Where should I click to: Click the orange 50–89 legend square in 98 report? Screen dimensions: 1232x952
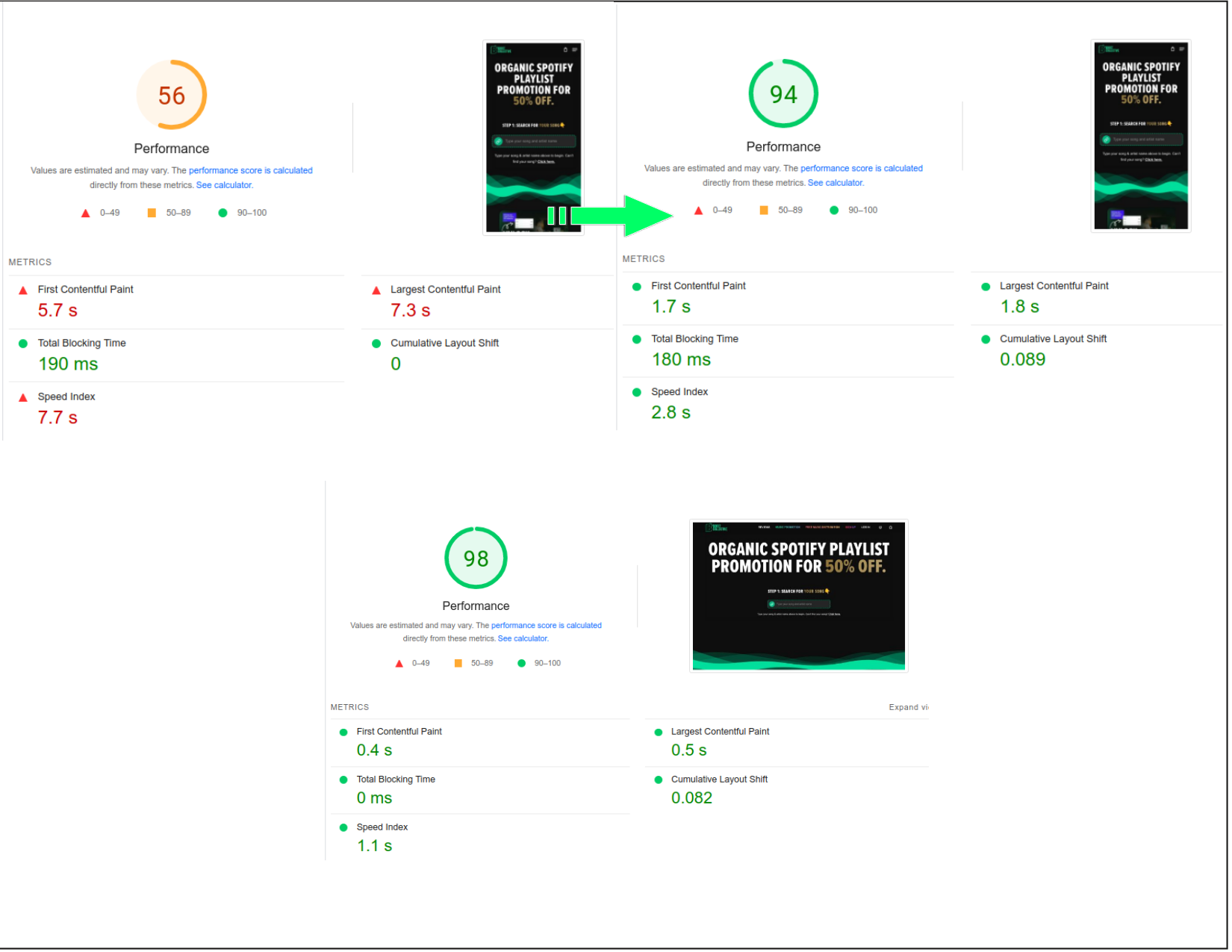[458, 663]
